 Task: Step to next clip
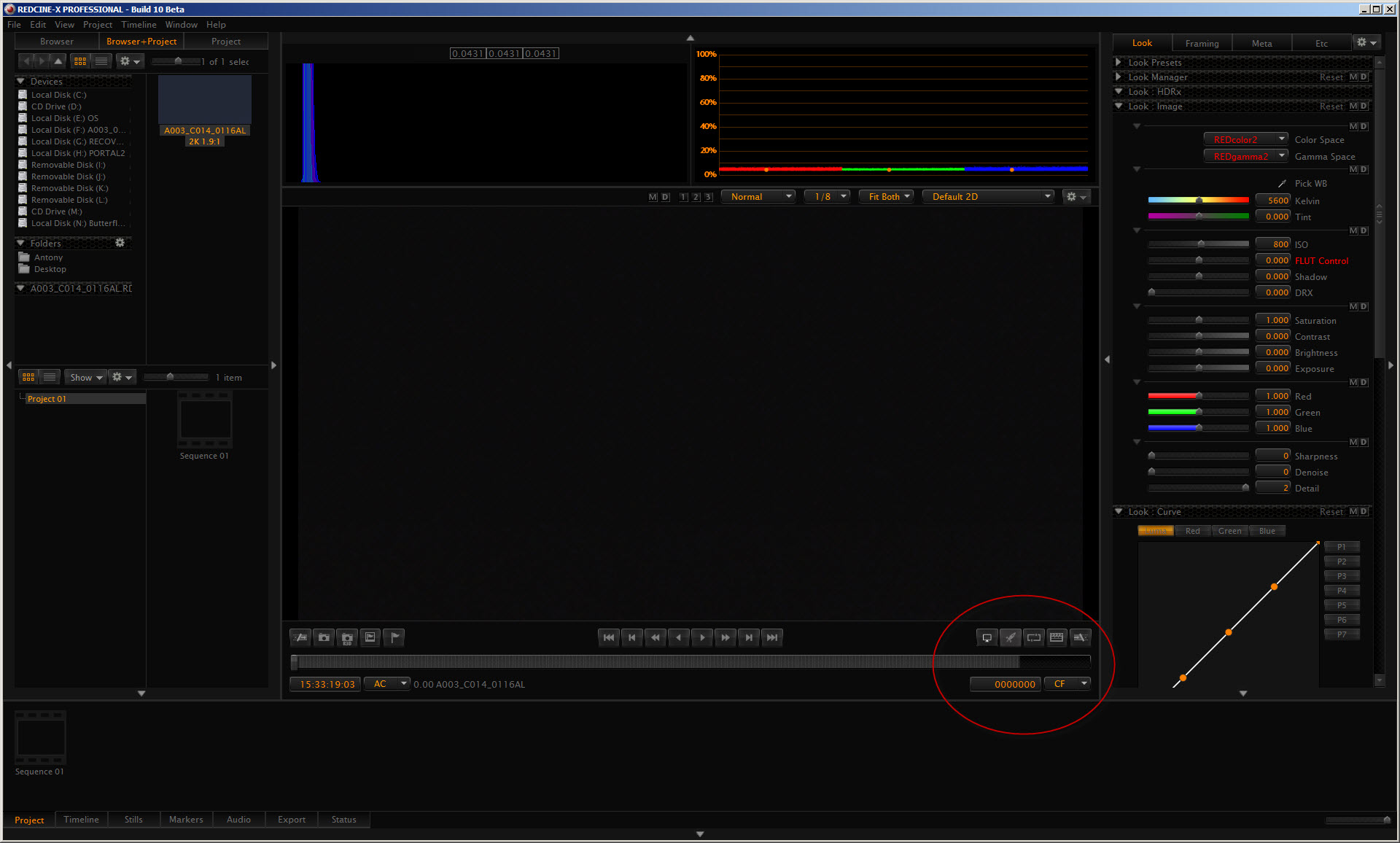(749, 637)
